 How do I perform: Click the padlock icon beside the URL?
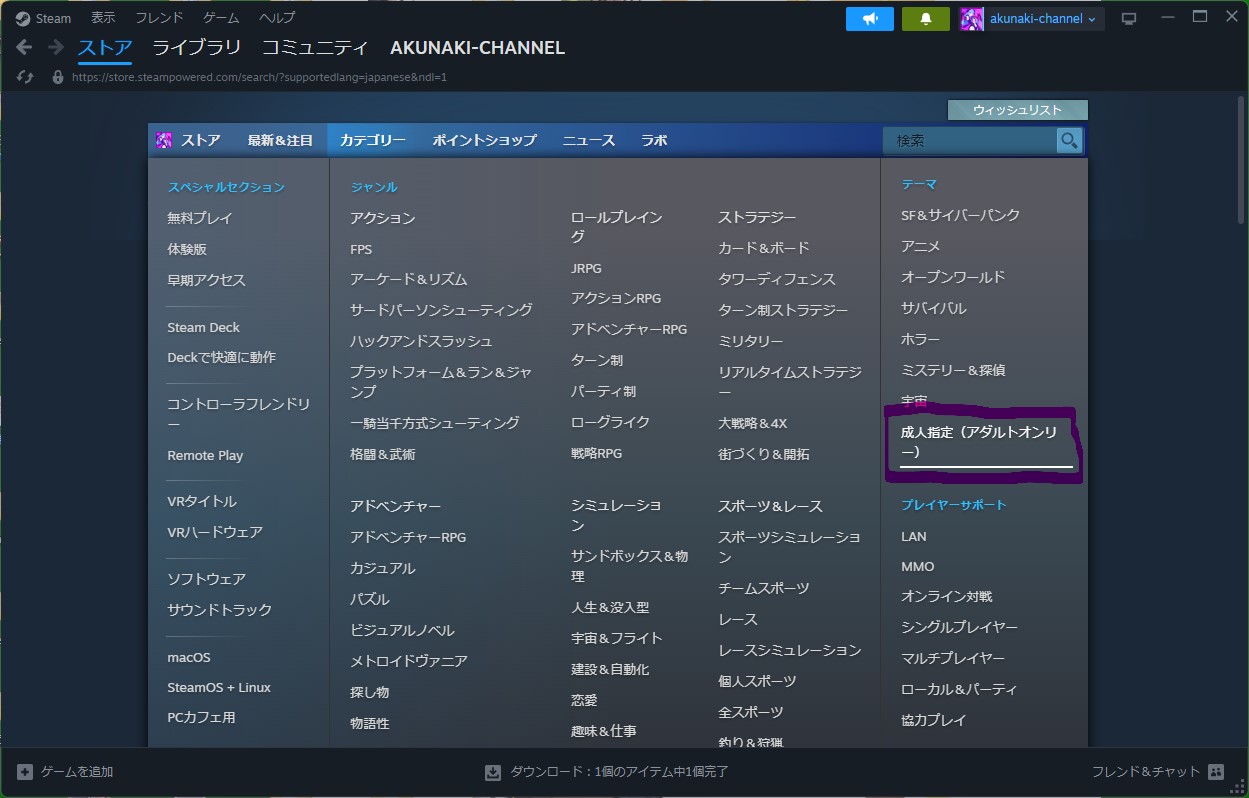58,77
